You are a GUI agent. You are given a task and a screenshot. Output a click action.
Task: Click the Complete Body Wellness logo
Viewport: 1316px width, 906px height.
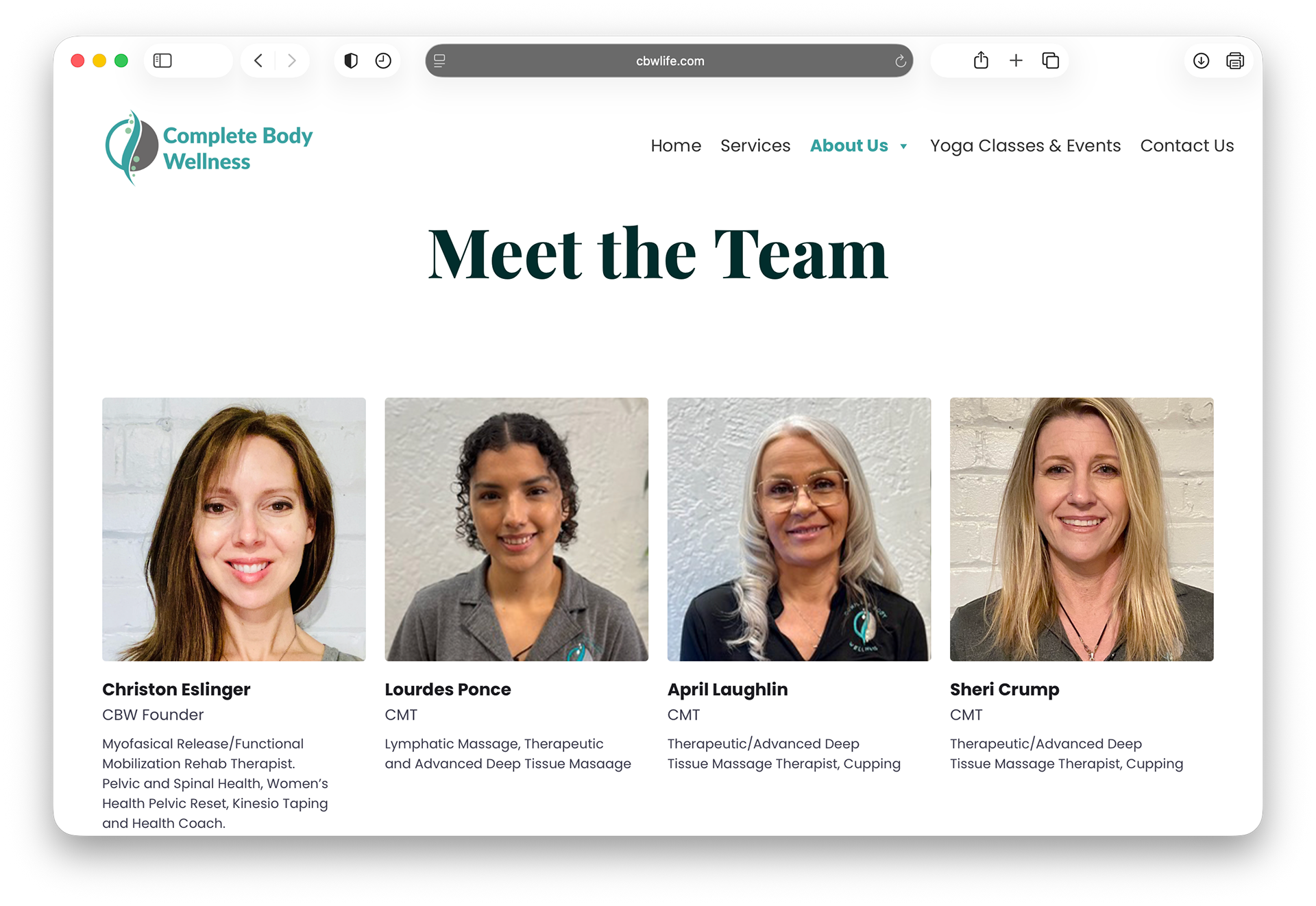coord(209,148)
